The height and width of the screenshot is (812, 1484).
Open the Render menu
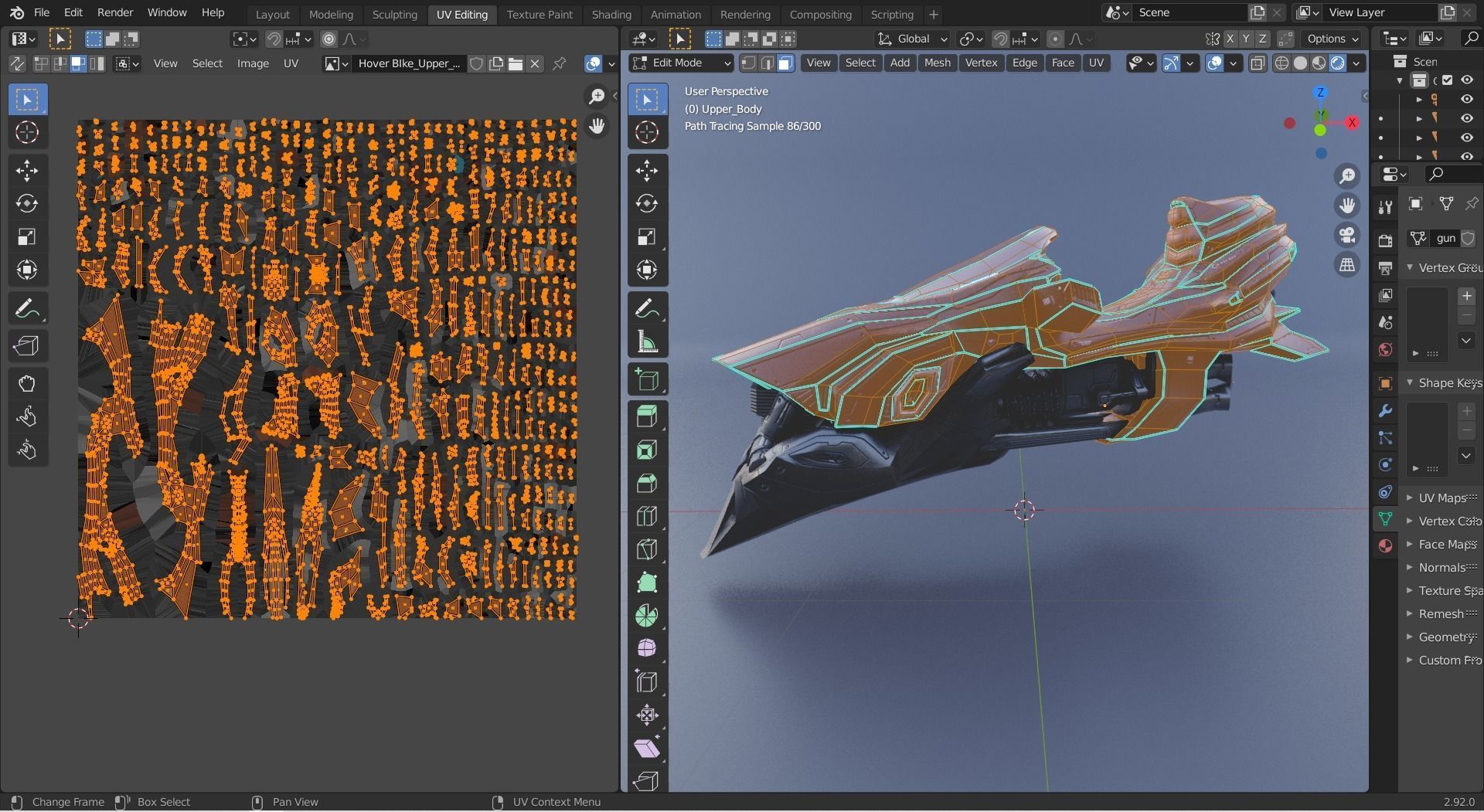point(115,12)
